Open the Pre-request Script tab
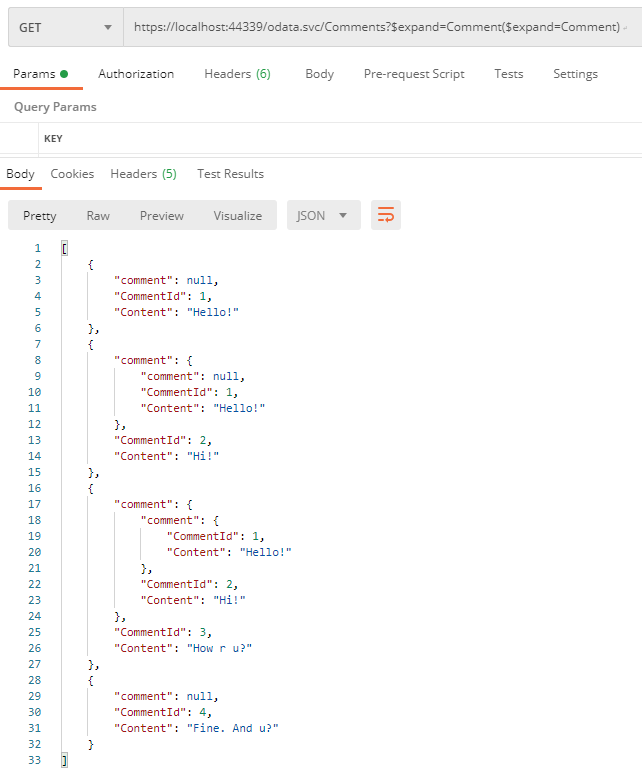This screenshot has height=780, width=642. tap(414, 74)
